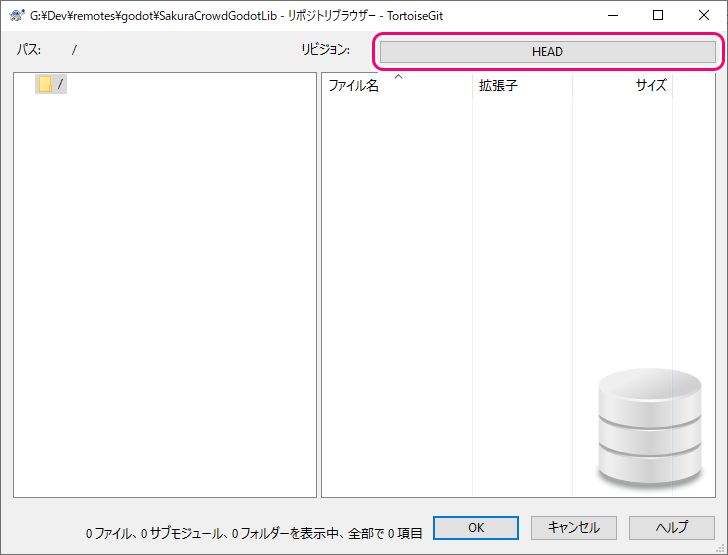
Task: Open help with the ヘルプ button
Action: coord(671,528)
